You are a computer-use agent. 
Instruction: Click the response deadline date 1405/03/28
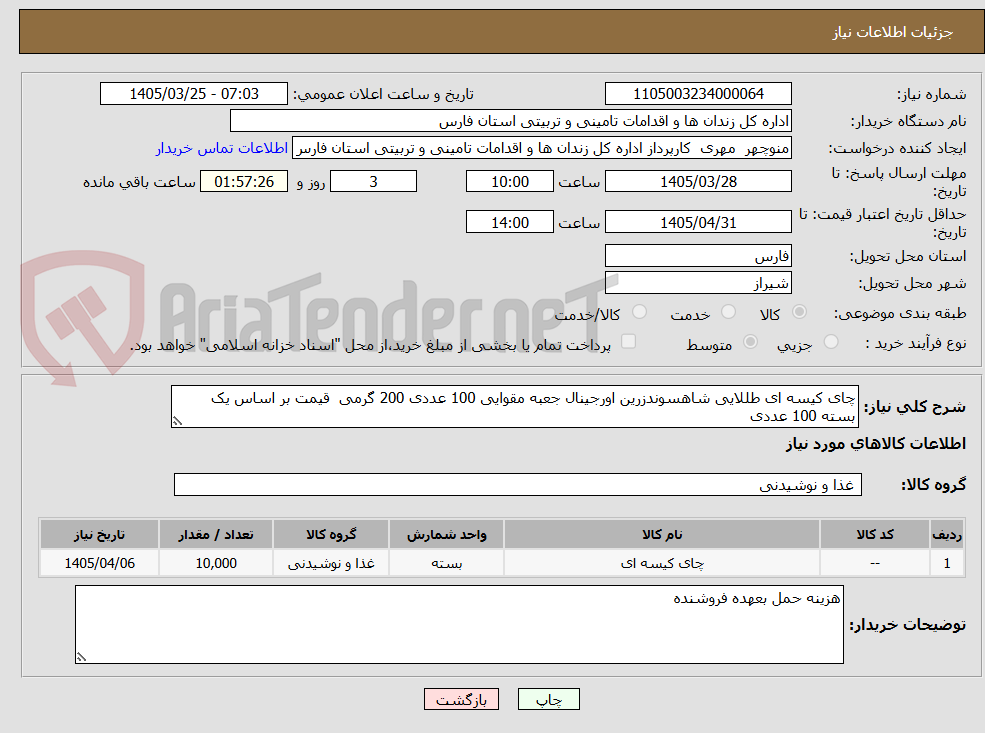pos(698,182)
